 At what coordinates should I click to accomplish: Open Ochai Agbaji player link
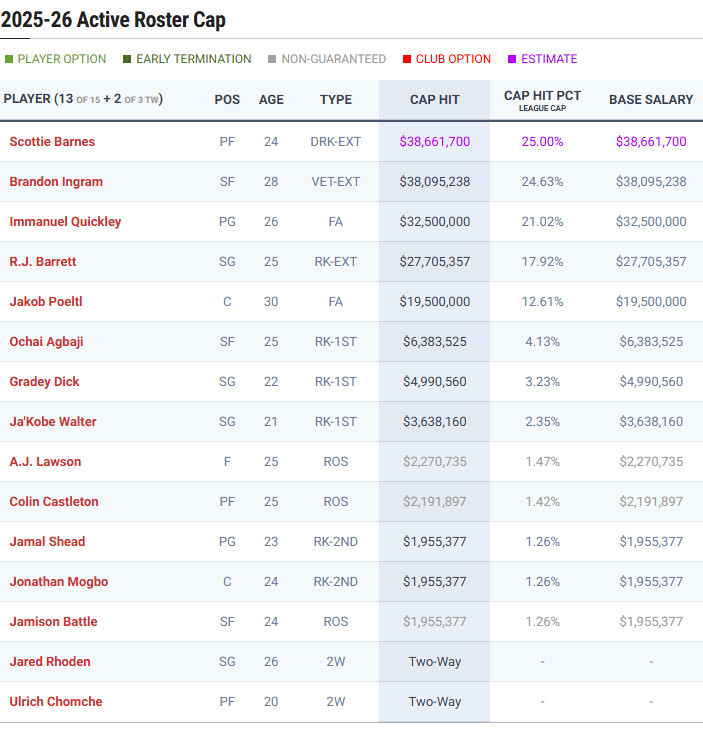(46, 342)
